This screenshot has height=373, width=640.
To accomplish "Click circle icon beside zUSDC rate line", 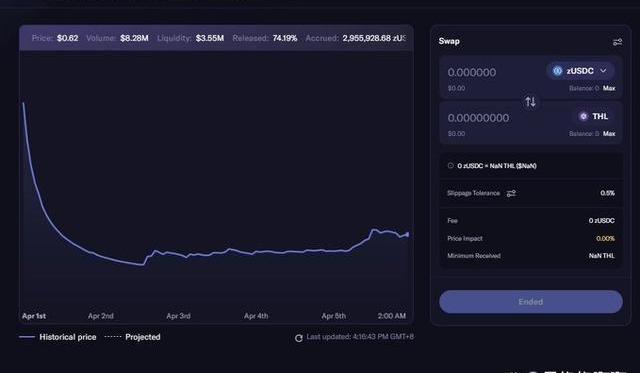I will [451, 166].
